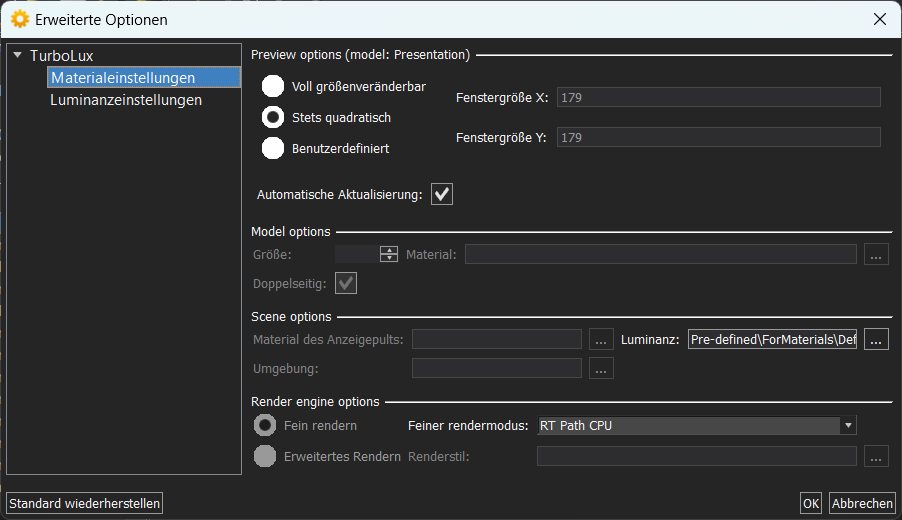Confirm with the OK button

coord(811,503)
